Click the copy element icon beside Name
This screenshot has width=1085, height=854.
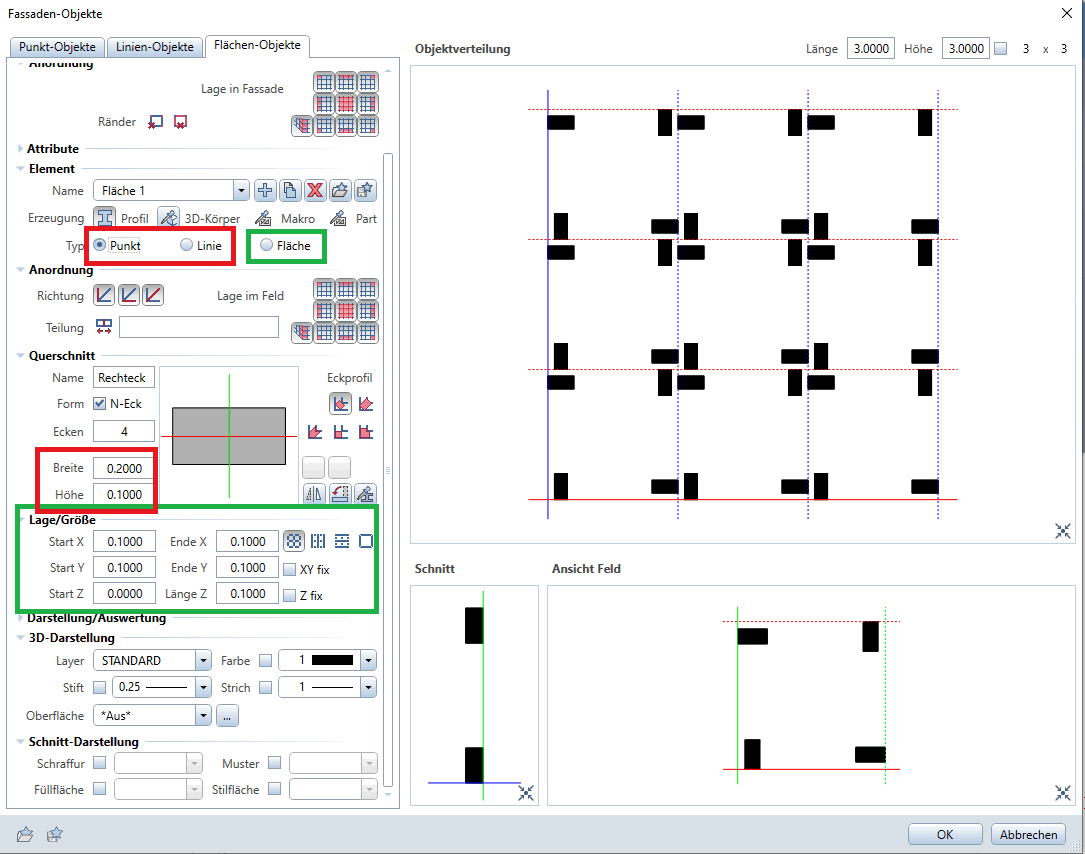click(x=290, y=191)
